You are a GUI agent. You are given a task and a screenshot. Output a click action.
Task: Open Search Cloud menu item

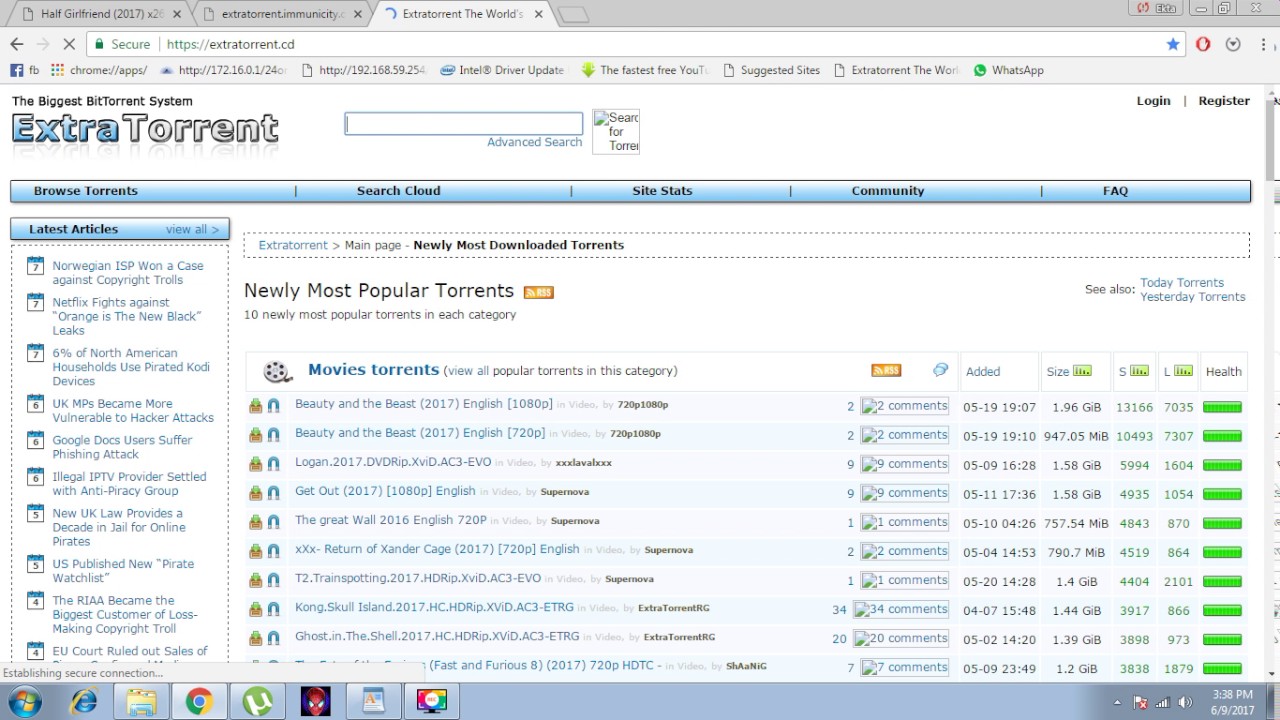[399, 191]
